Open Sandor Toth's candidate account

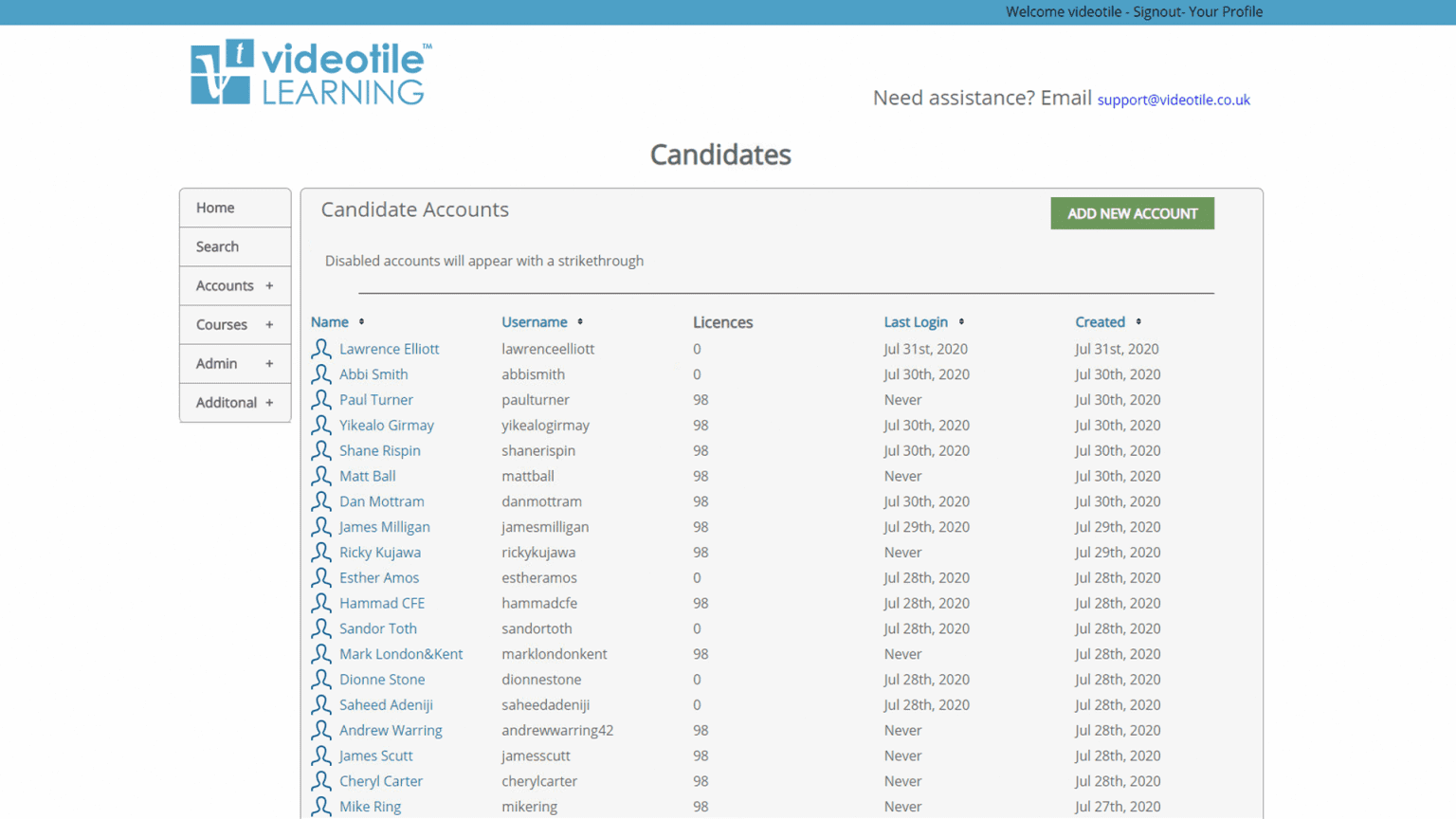point(378,628)
